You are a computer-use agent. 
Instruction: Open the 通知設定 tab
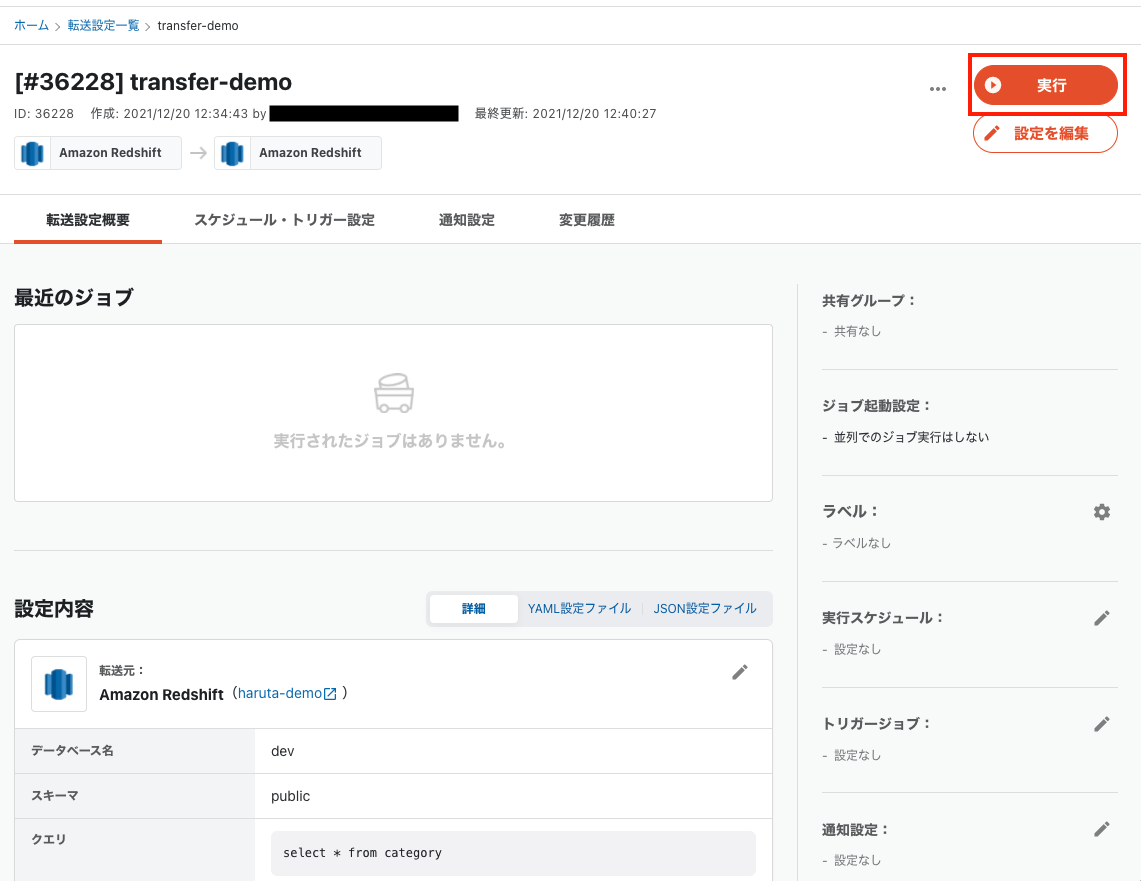tap(467, 219)
